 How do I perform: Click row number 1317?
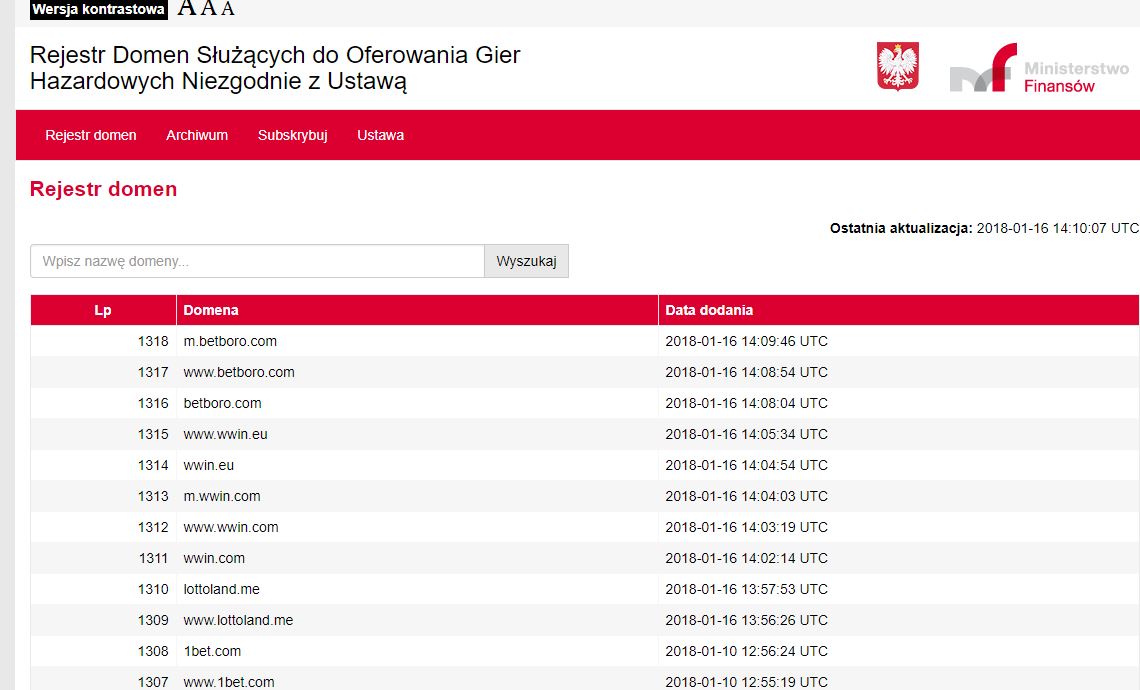[x=153, y=372]
